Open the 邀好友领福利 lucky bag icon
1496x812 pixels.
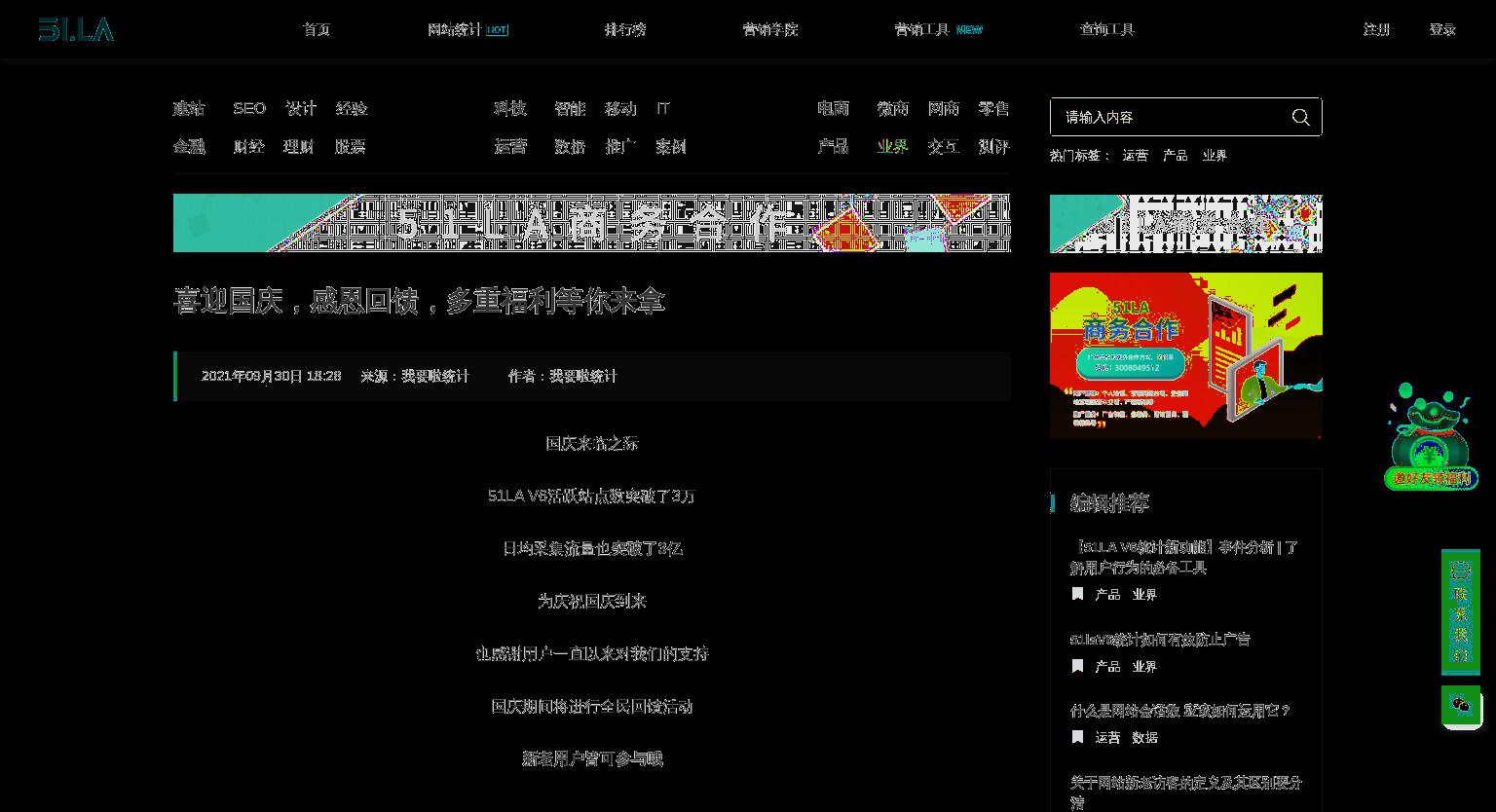[1430, 435]
